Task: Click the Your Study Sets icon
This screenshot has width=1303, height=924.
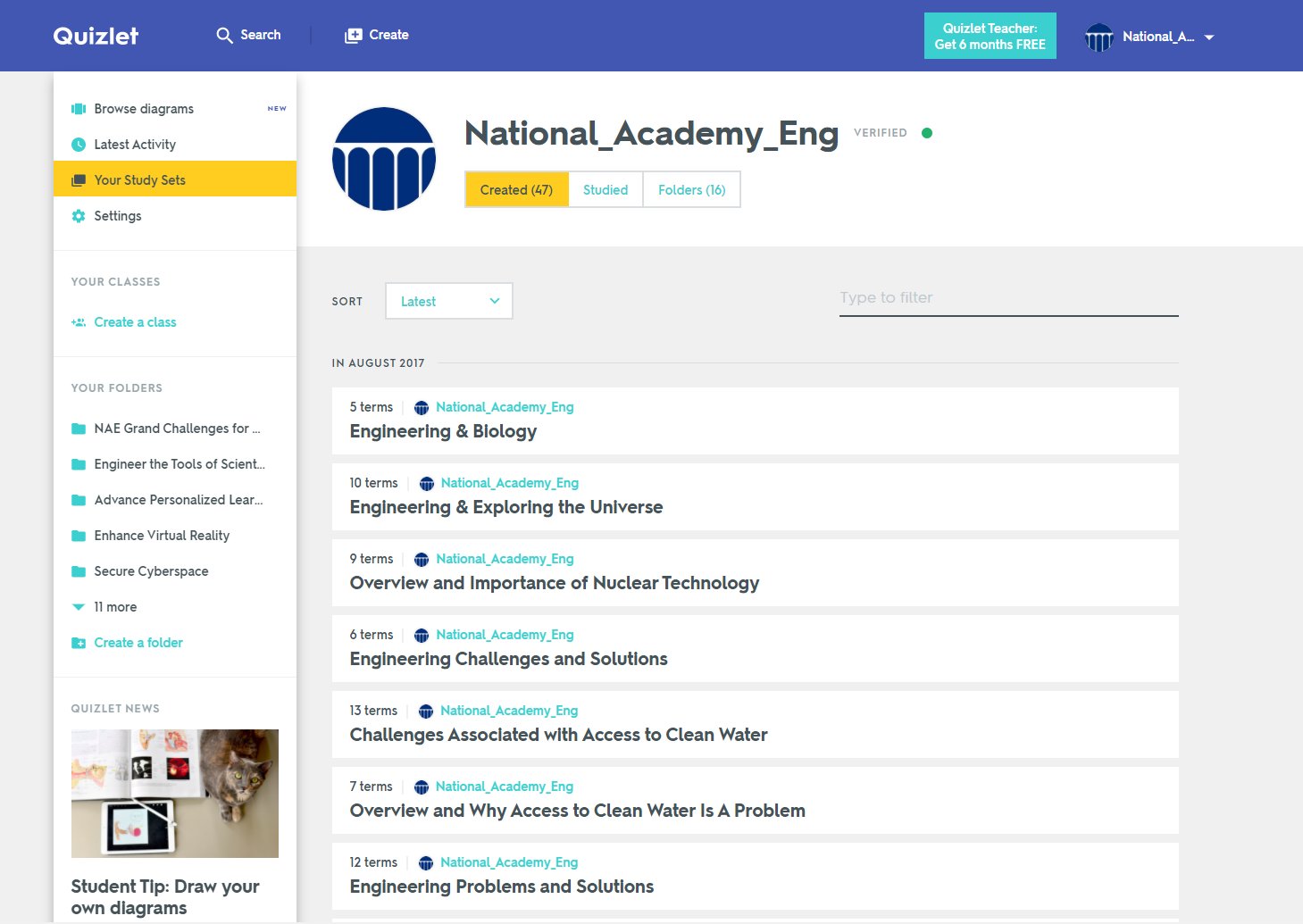Action: (79, 180)
